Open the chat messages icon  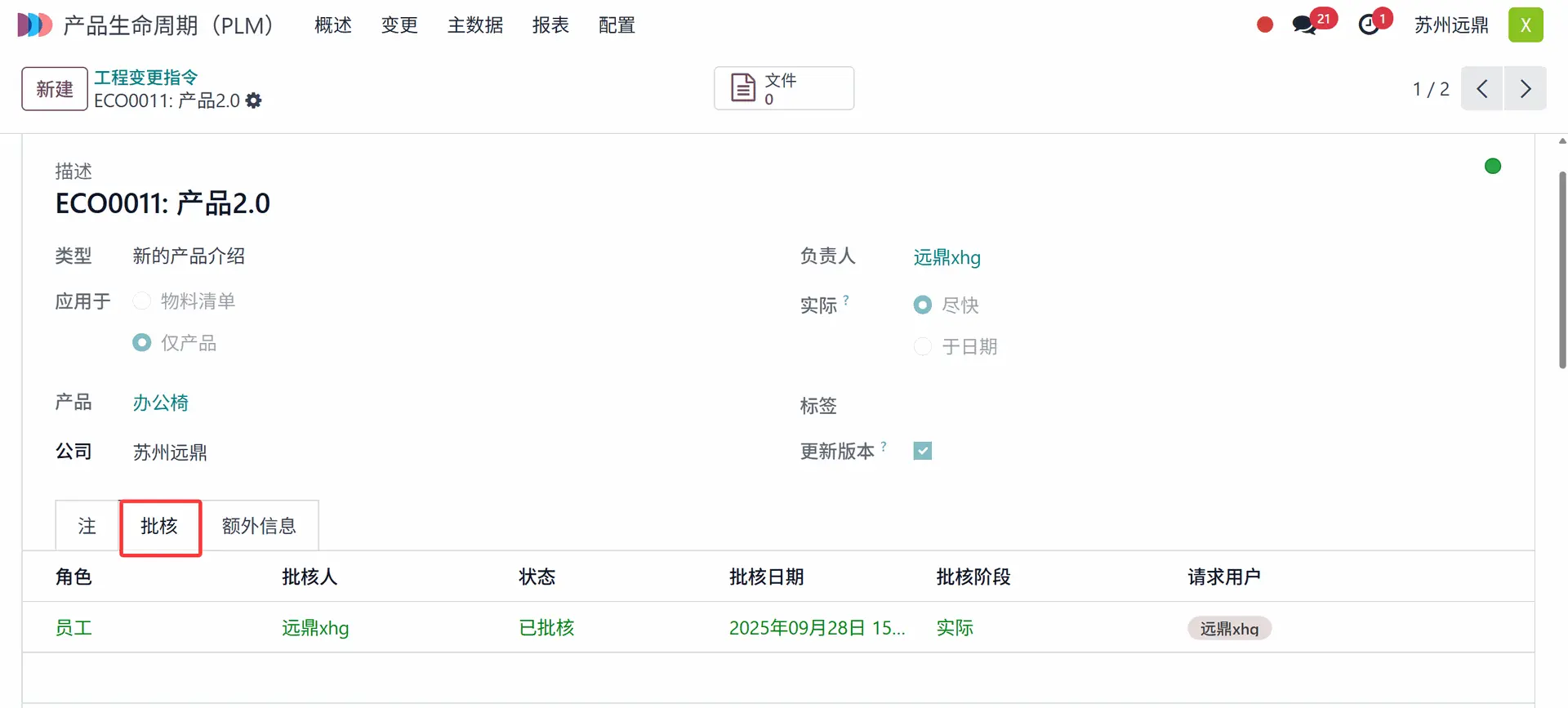1304,25
